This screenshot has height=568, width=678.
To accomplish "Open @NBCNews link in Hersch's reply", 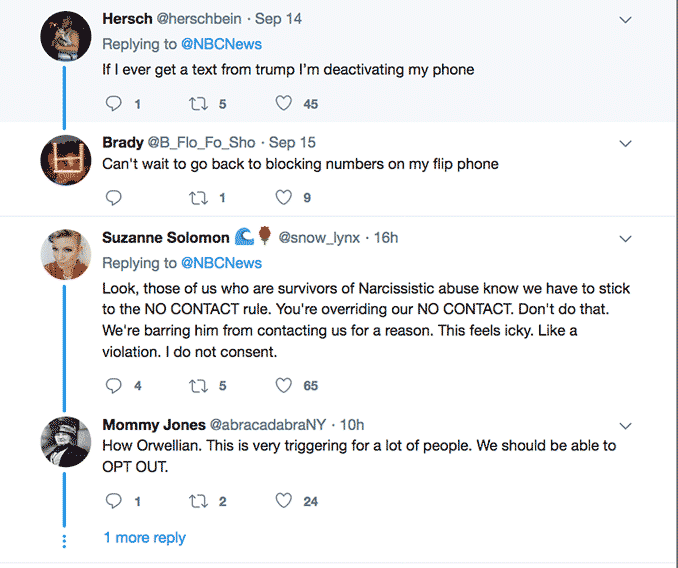I will click(221, 44).
